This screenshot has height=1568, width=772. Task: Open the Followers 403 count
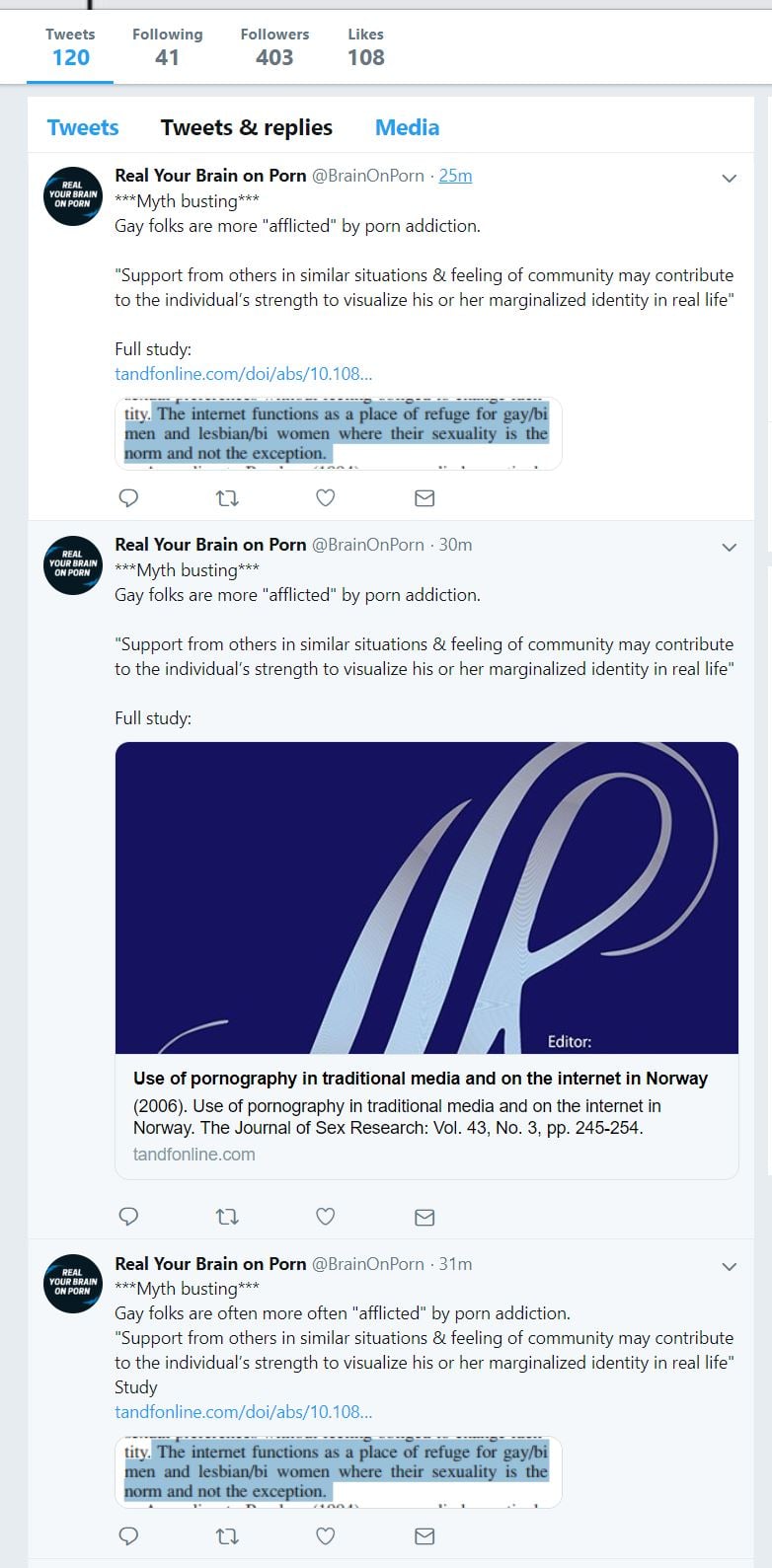(274, 46)
